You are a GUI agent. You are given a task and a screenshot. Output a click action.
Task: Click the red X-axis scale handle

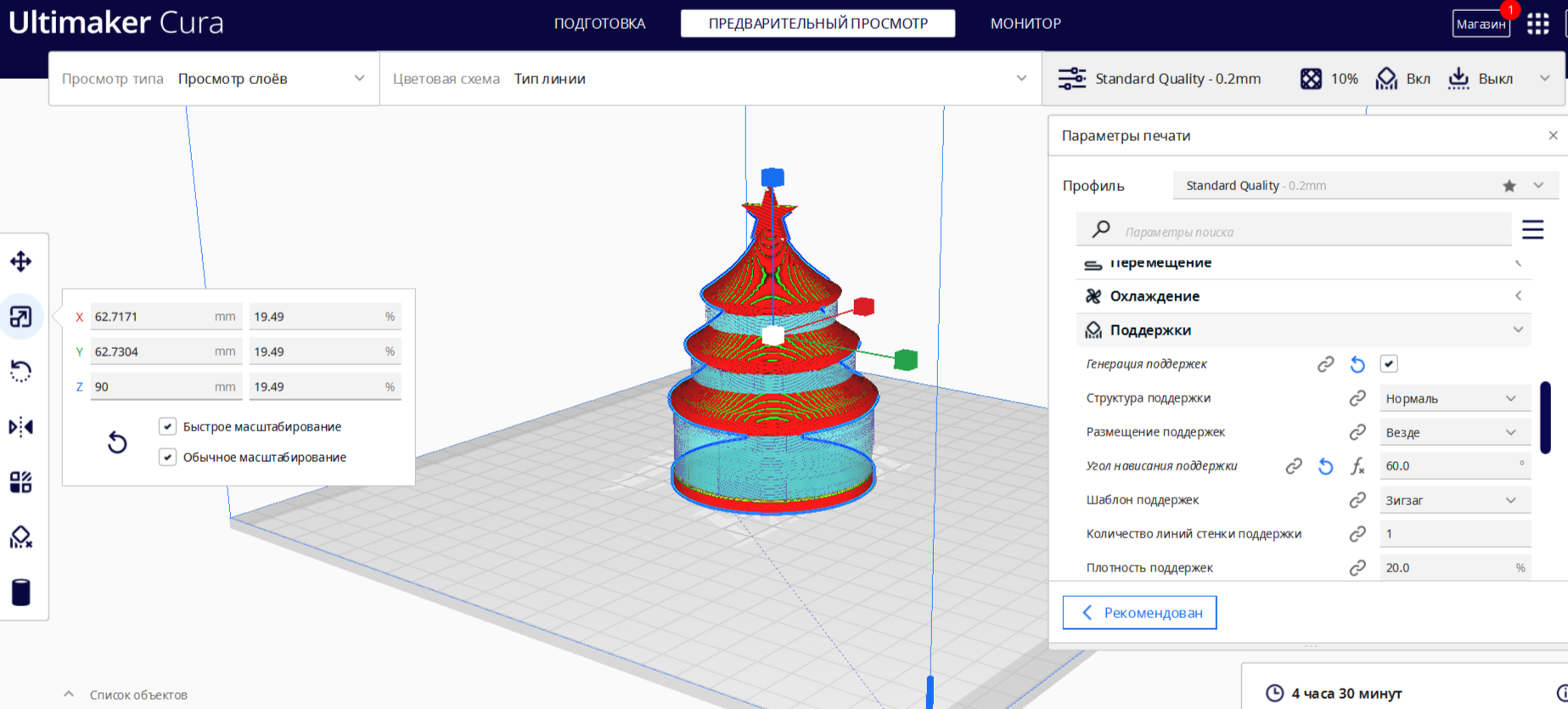point(863,307)
